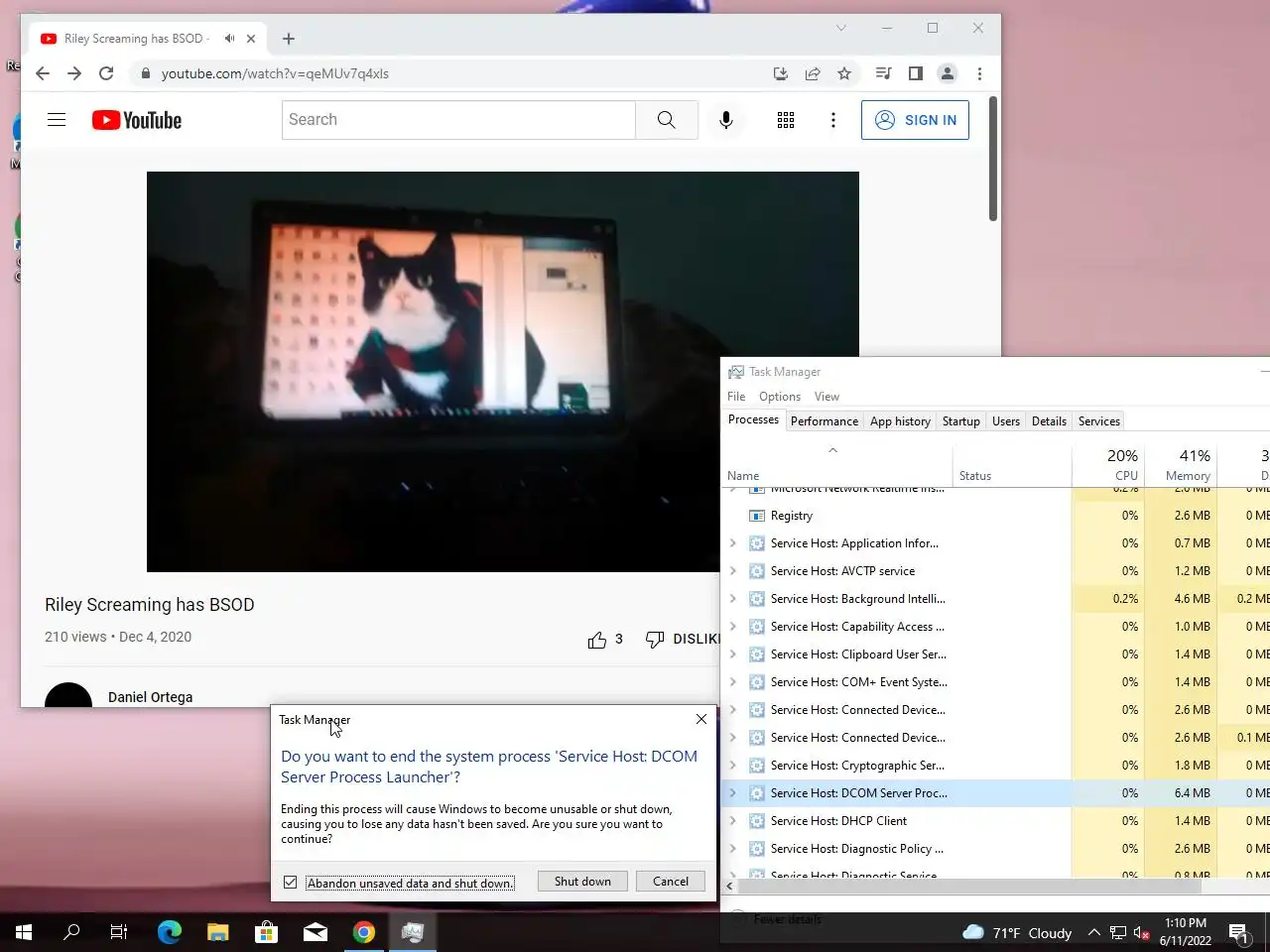Open Microsoft Store from the taskbar
Image resolution: width=1270 pixels, height=952 pixels.
click(266, 932)
